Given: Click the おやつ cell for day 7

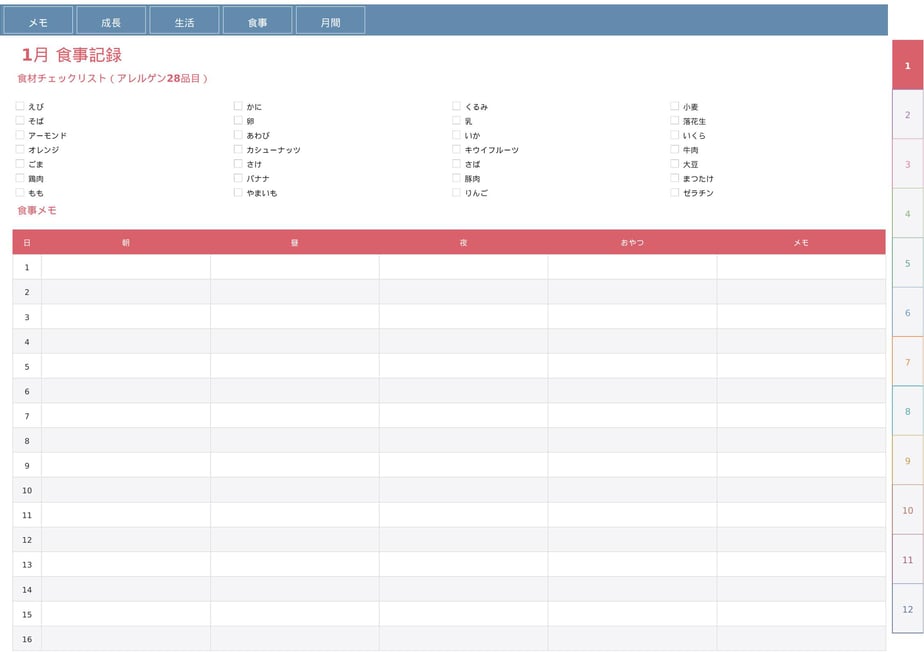Looking at the screenshot, I should (x=632, y=415).
